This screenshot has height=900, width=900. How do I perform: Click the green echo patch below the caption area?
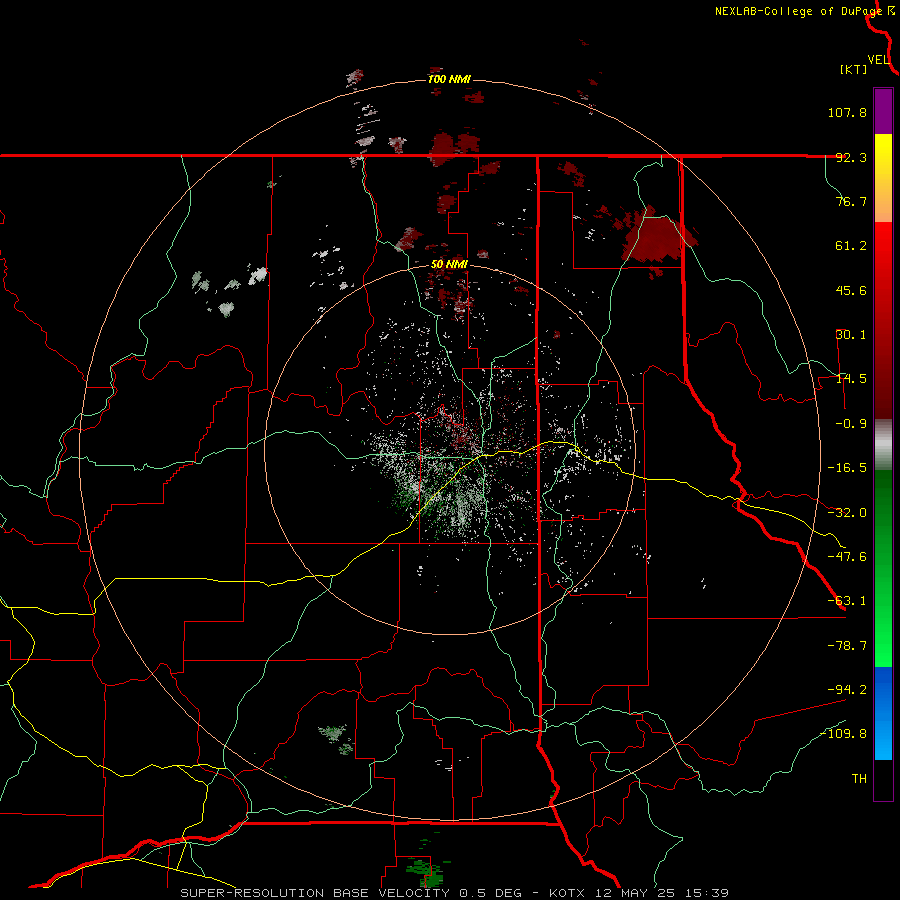point(428,872)
